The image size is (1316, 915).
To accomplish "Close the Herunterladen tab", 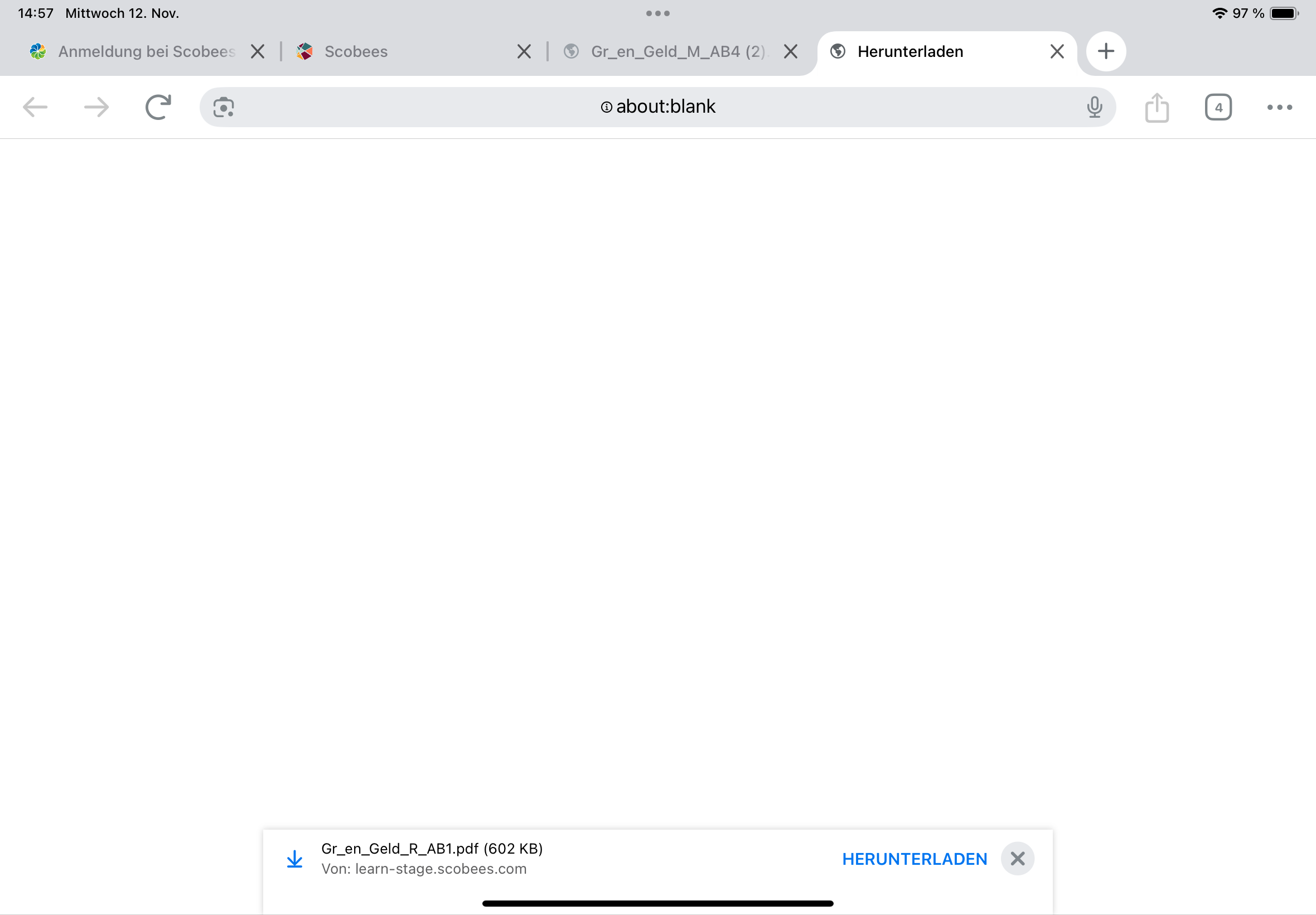I will (1057, 51).
